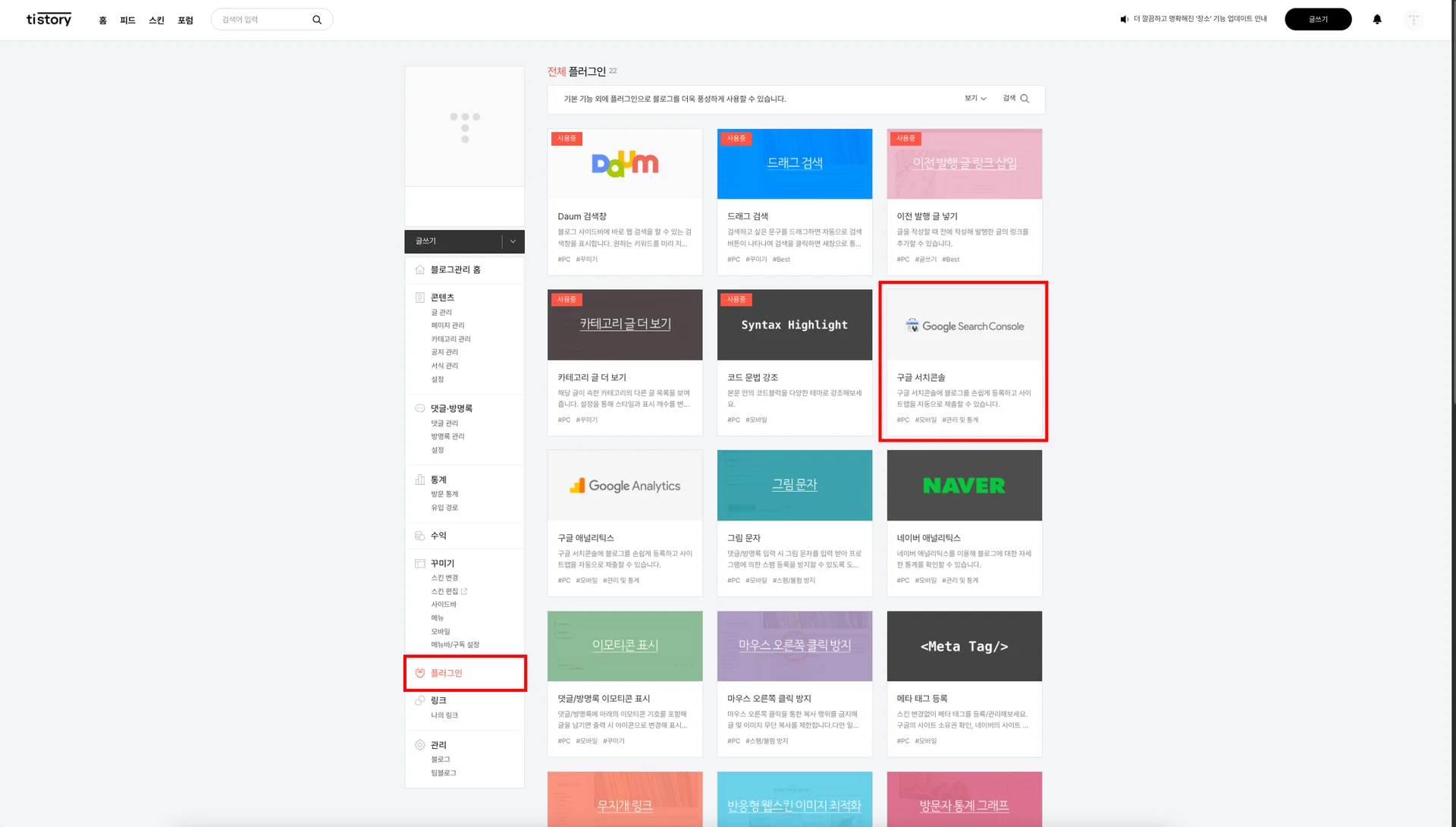
Task: Open 글 관리 in the sidebar
Action: click(x=441, y=313)
